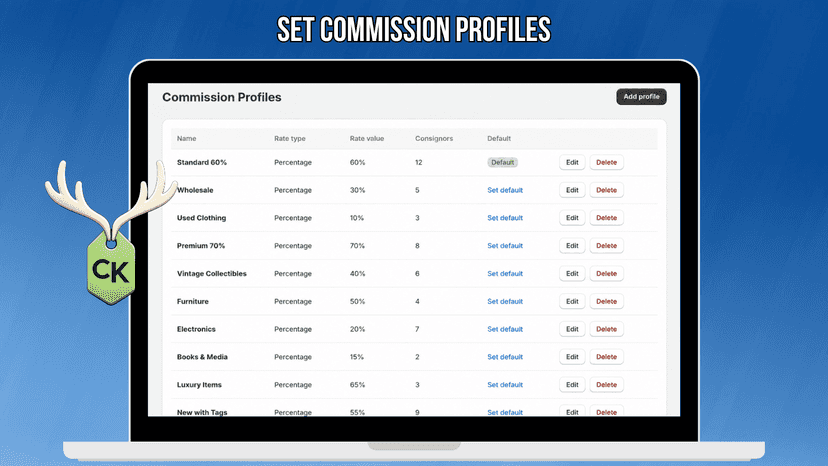
Task: Select the Wholesale profile name
Action: click(195, 190)
